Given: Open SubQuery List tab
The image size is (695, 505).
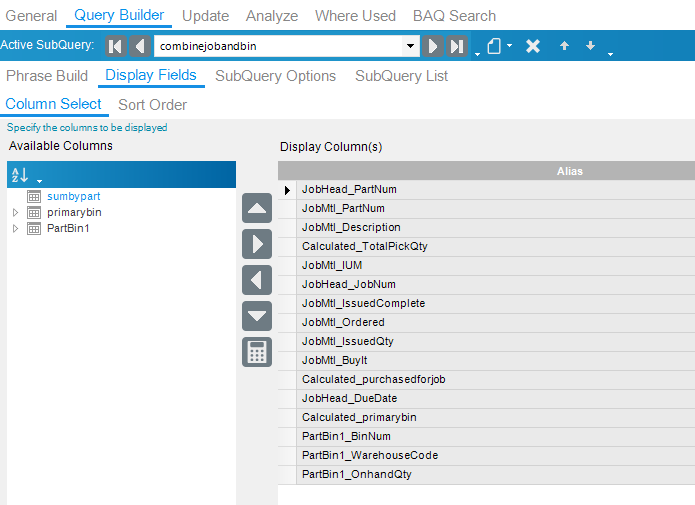Looking at the screenshot, I should 401,76.
